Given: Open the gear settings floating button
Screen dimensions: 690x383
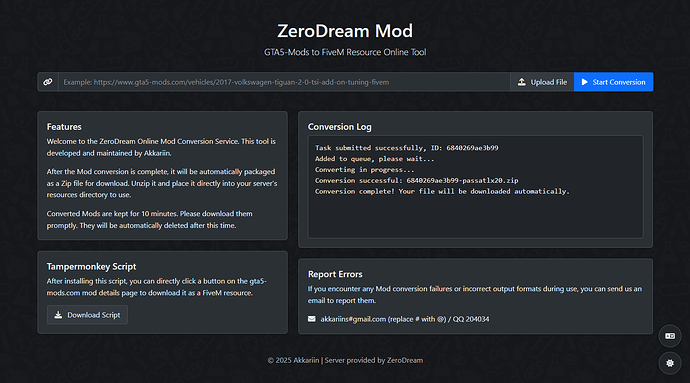Looking at the screenshot, I should [670, 363].
